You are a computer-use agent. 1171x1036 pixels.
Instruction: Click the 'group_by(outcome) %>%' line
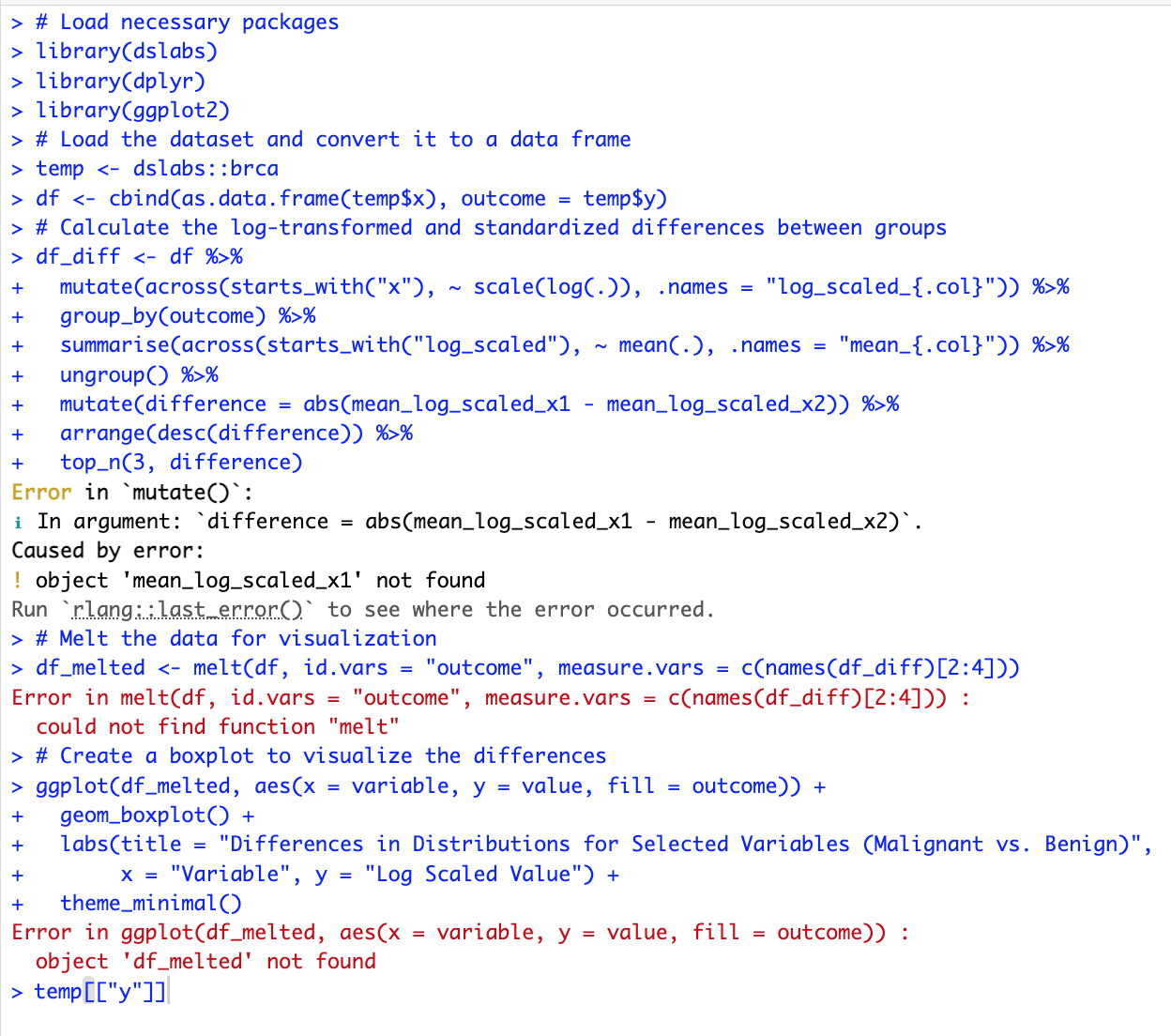188,315
